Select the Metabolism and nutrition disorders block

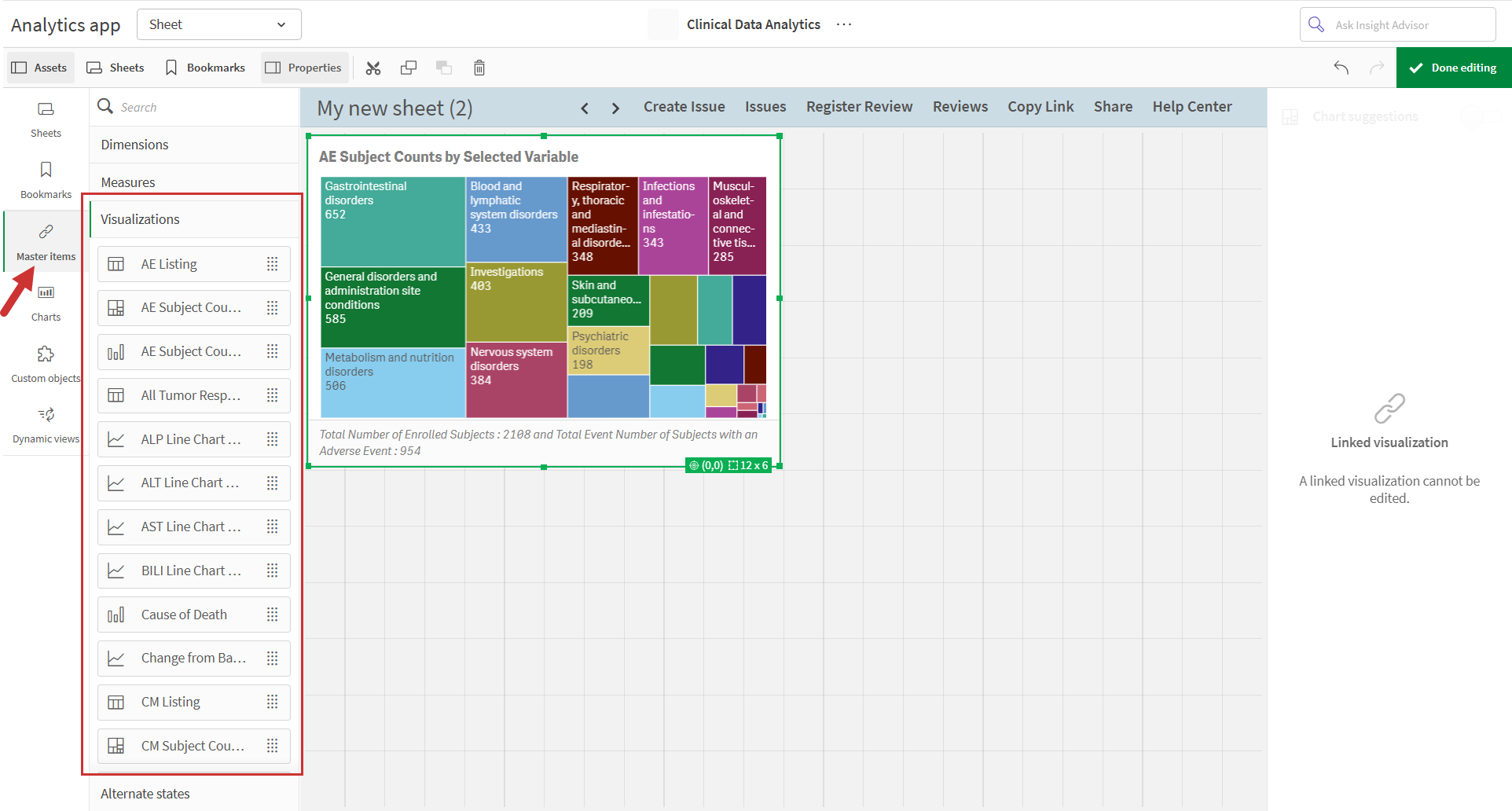pos(393,383)
